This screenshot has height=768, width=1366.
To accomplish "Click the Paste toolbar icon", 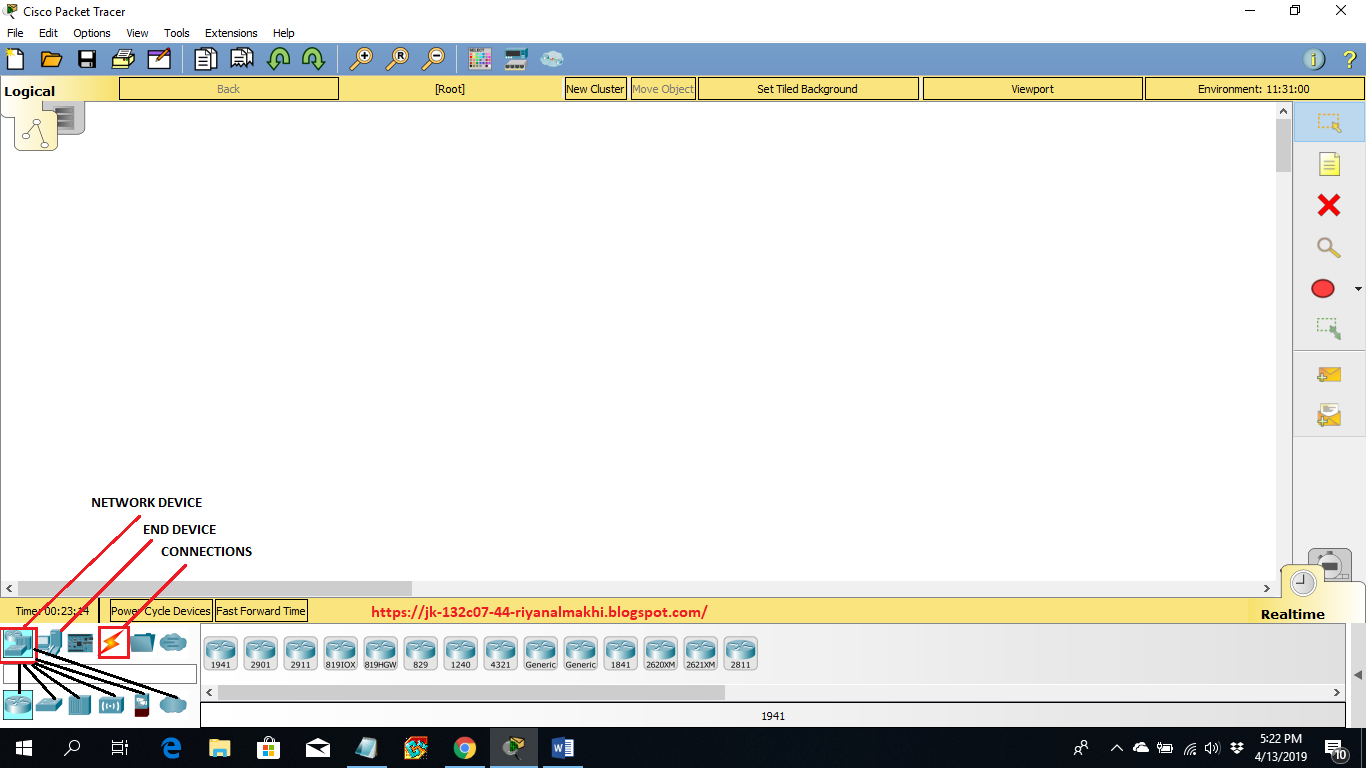I will [x=241, y=58].
